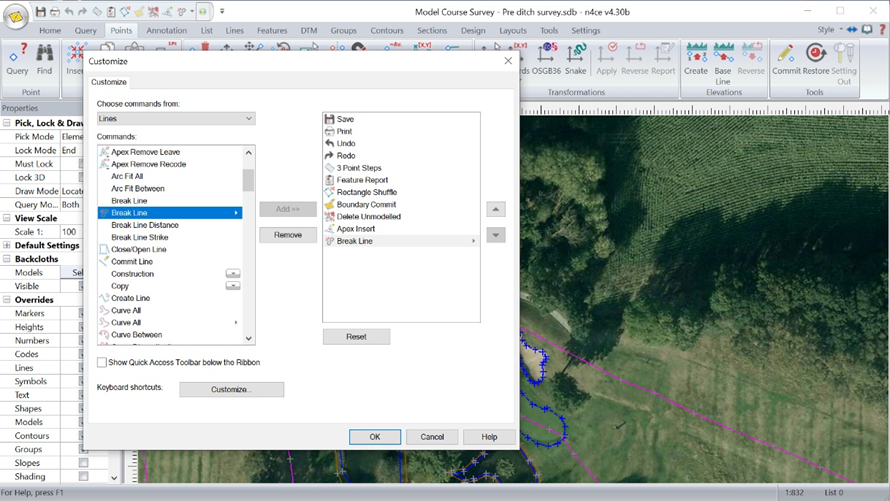Image resolution: width=890 pixels, height=501 pixels.
Task: Toggle the Slopes override checkbox
Action: (83, 462)
